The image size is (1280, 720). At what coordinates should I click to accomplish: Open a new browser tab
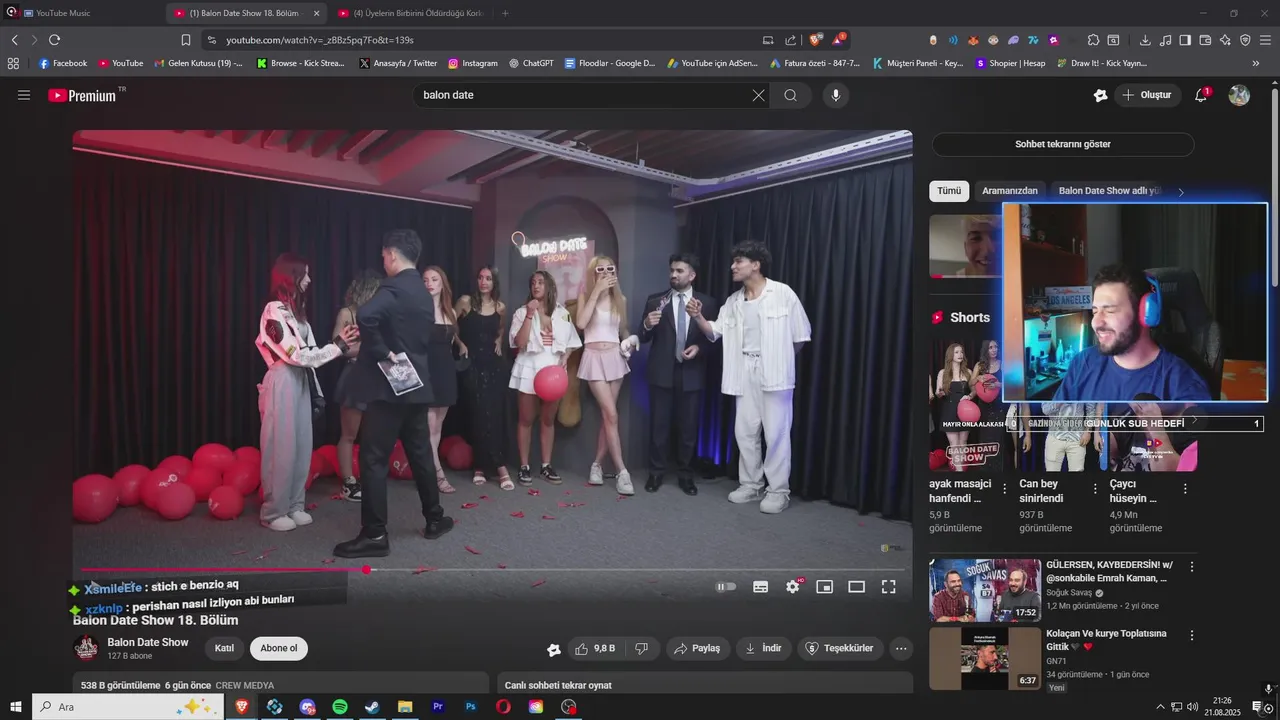pos(505,13)
